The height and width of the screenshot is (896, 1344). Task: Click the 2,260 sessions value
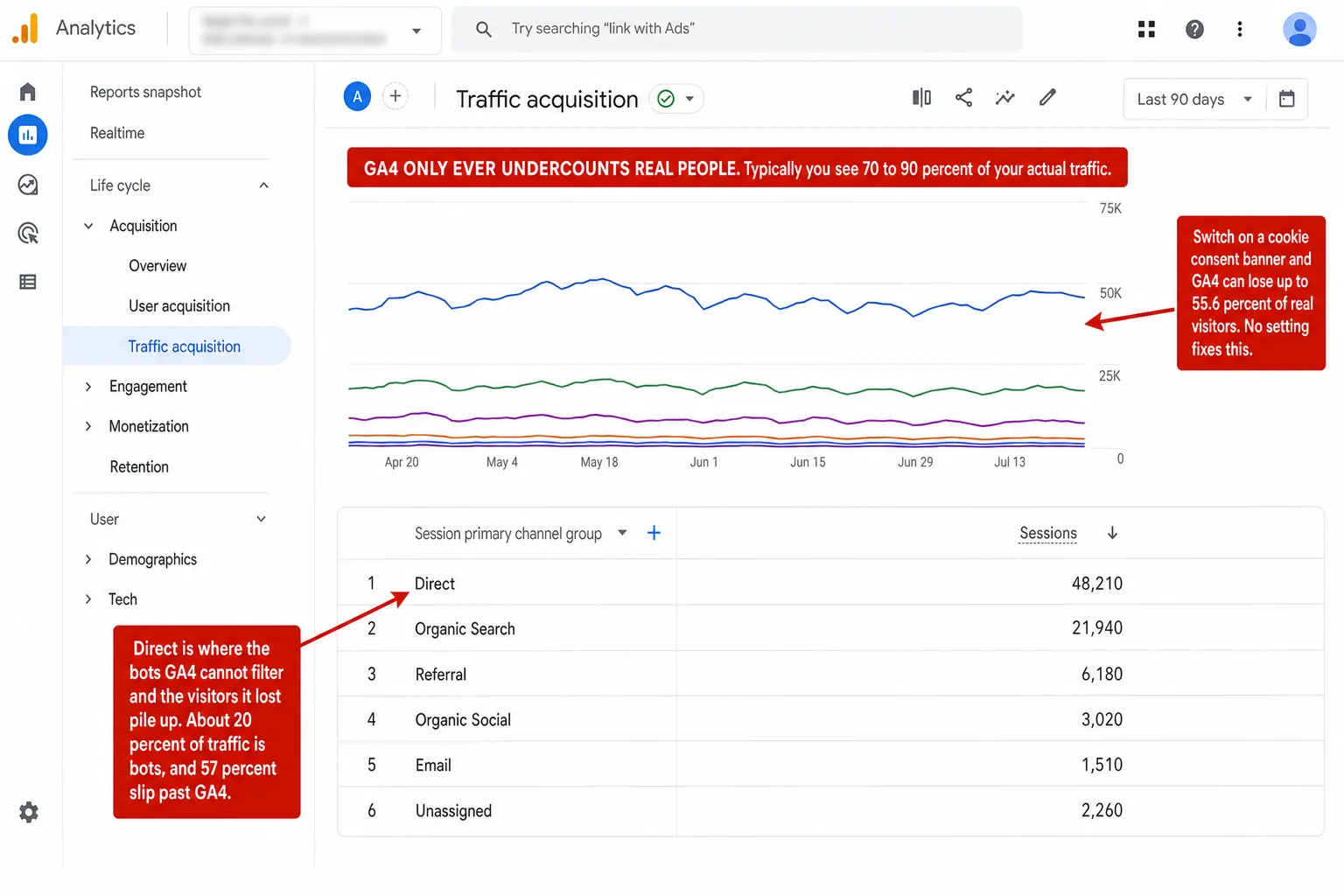pyautogui.click(x=1102, y=810)
